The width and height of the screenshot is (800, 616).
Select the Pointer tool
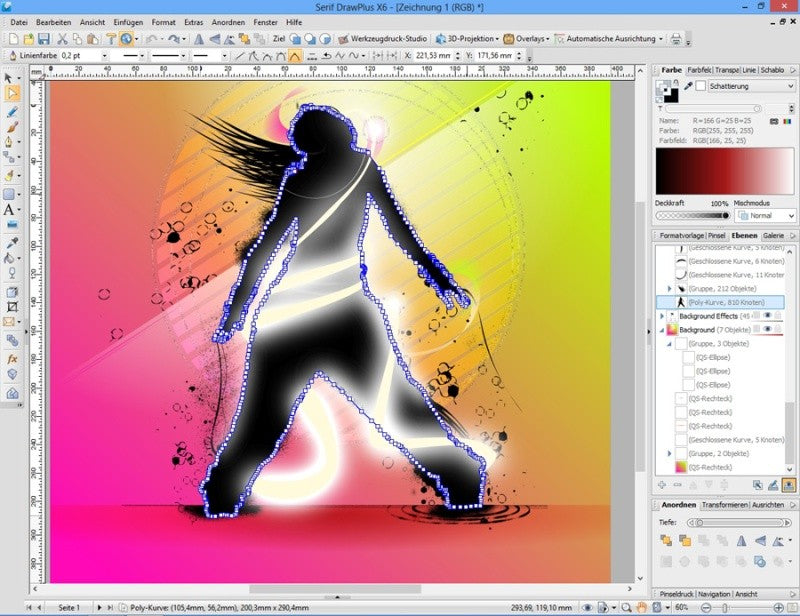click(9, 78)
